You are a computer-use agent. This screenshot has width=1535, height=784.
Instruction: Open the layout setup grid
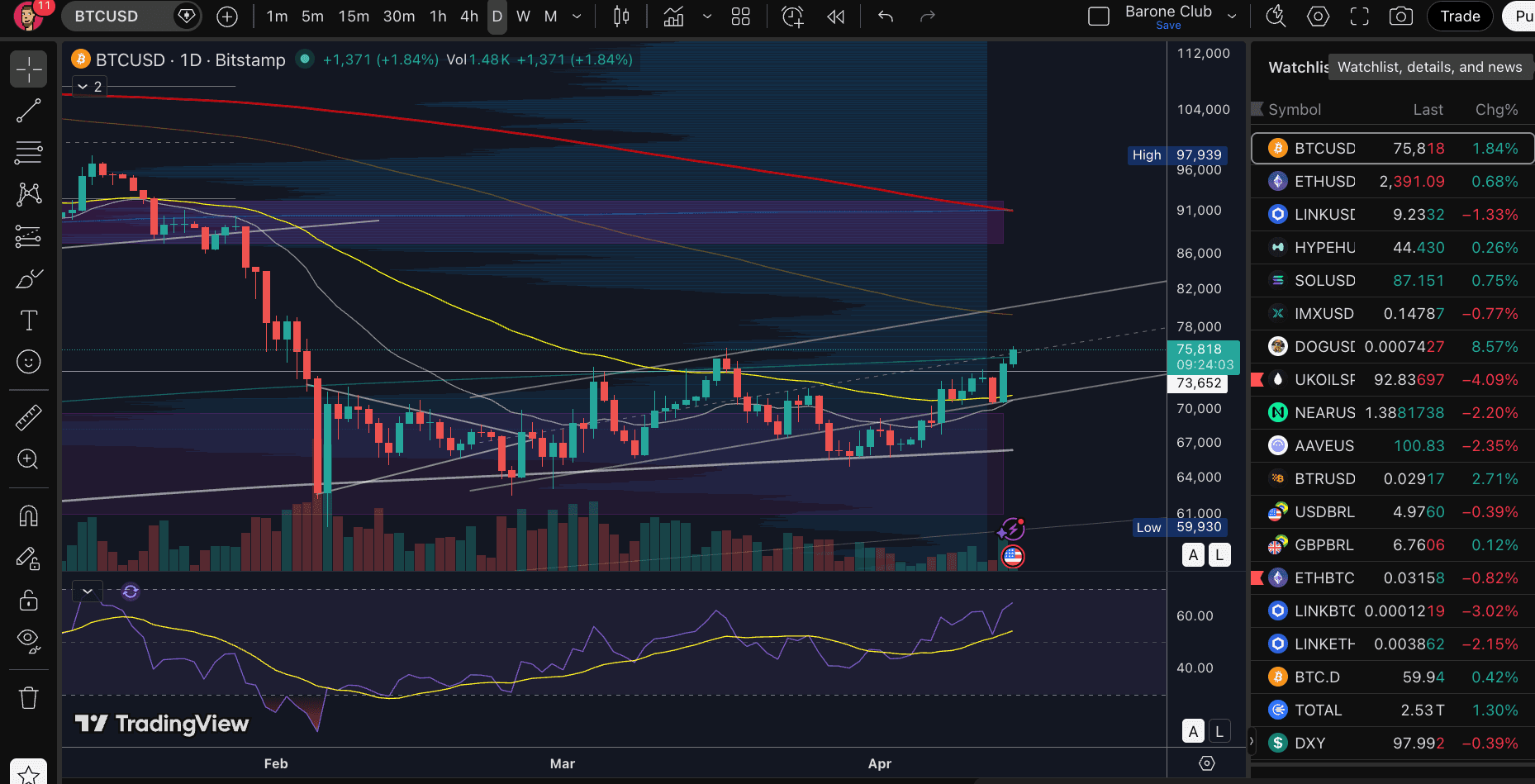[741, 17]
